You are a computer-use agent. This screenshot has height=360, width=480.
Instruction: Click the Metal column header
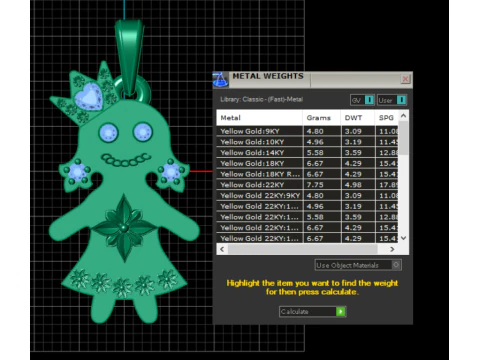[x=260, y=118]
